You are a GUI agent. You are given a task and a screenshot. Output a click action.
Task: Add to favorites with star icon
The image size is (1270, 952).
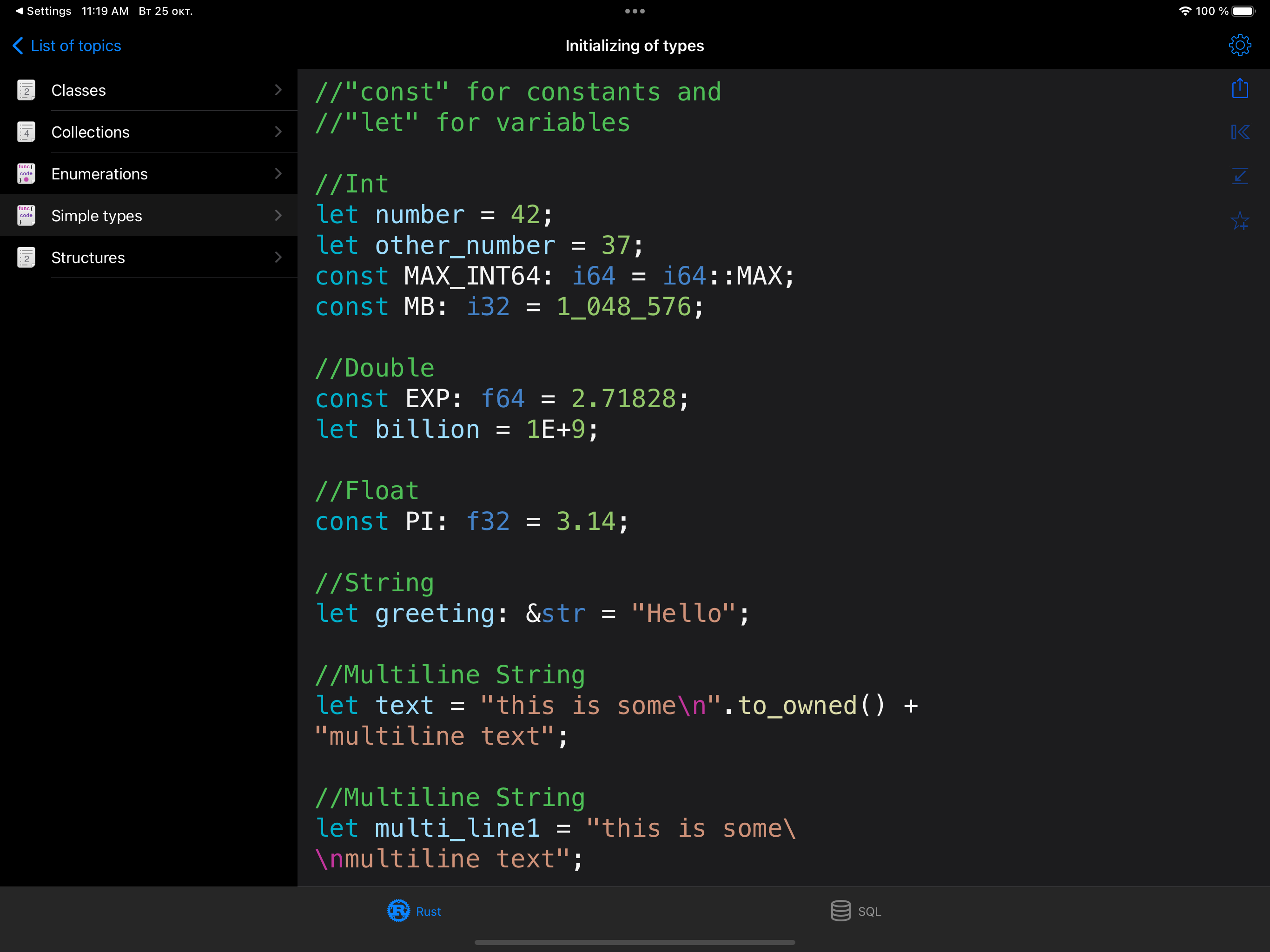point(1240,220)
